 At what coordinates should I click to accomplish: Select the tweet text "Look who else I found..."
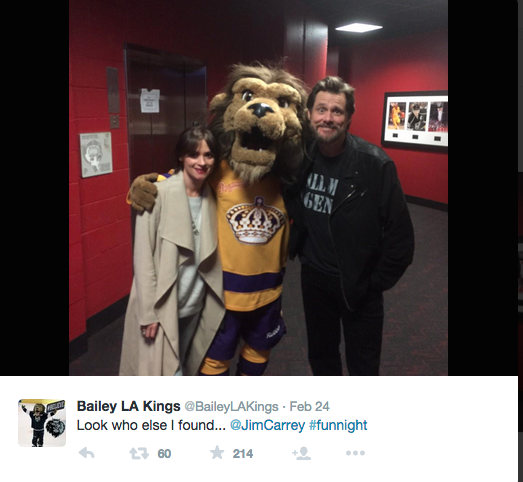point(151,425)
